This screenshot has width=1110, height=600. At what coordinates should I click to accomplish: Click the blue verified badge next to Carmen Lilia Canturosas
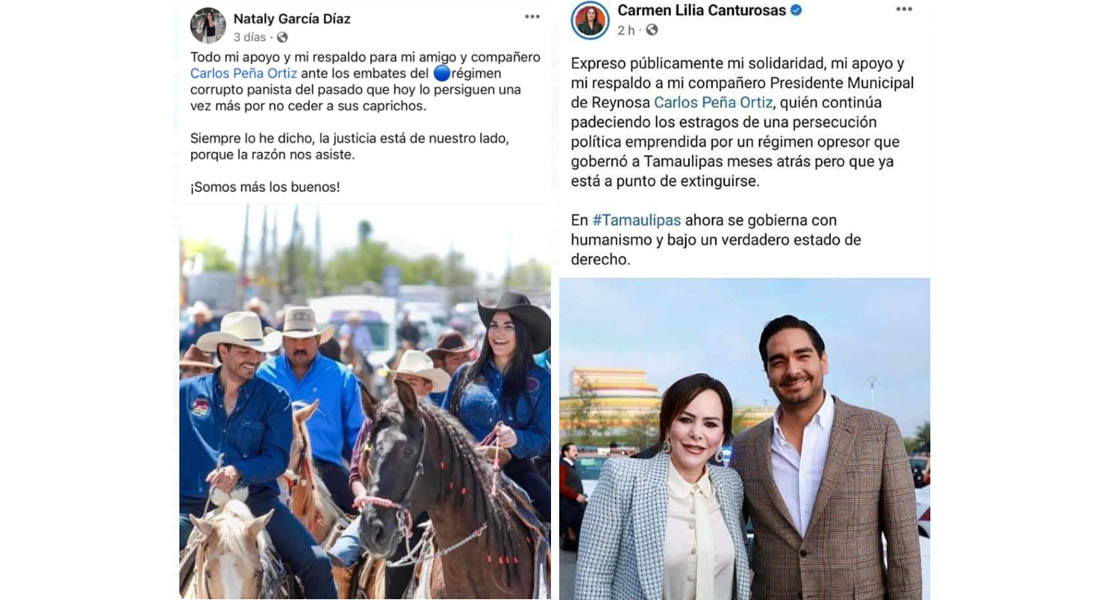(x=796, y=10)
